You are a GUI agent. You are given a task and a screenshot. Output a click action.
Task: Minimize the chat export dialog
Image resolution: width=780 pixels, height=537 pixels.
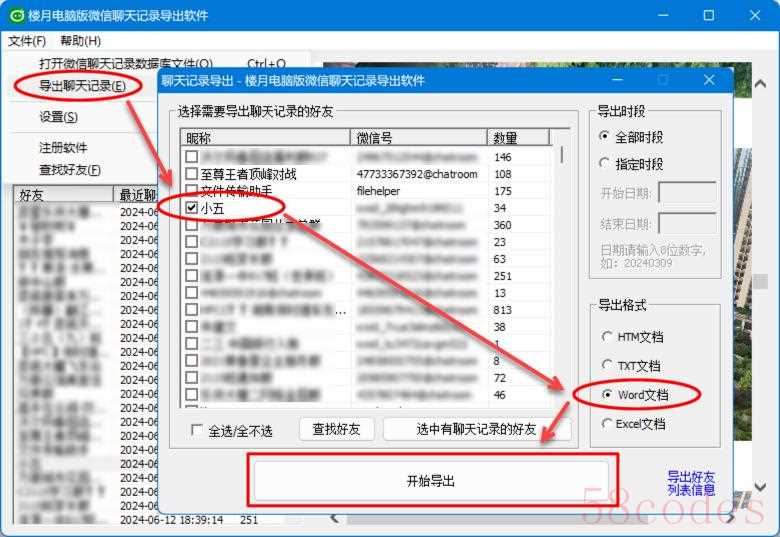(x=617, y=80)
